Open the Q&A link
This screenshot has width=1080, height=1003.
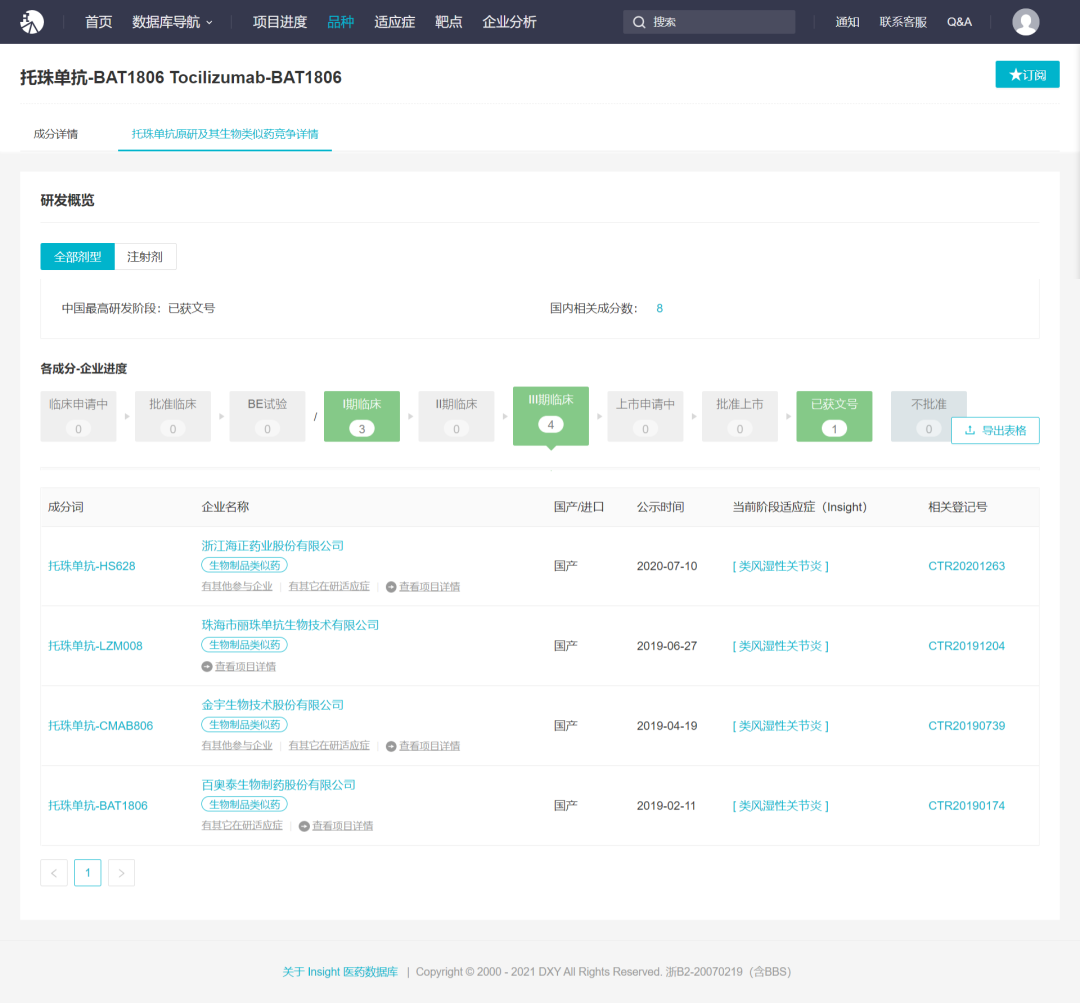tap(959, 22)
